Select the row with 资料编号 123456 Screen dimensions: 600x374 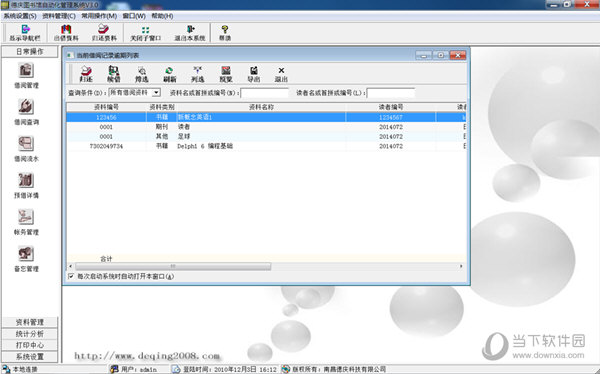266,117
